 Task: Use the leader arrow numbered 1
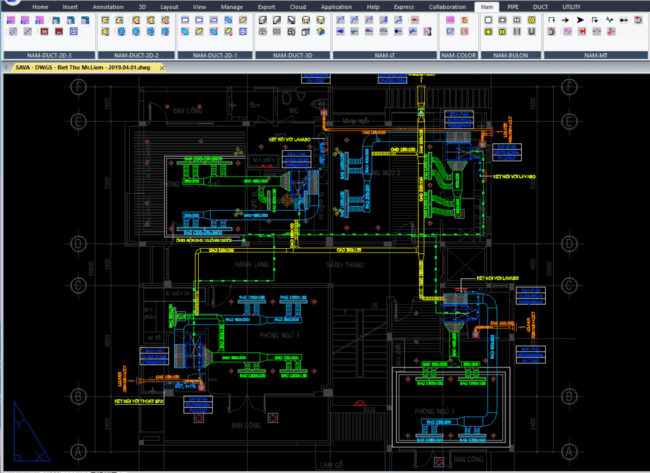(340, 20)
